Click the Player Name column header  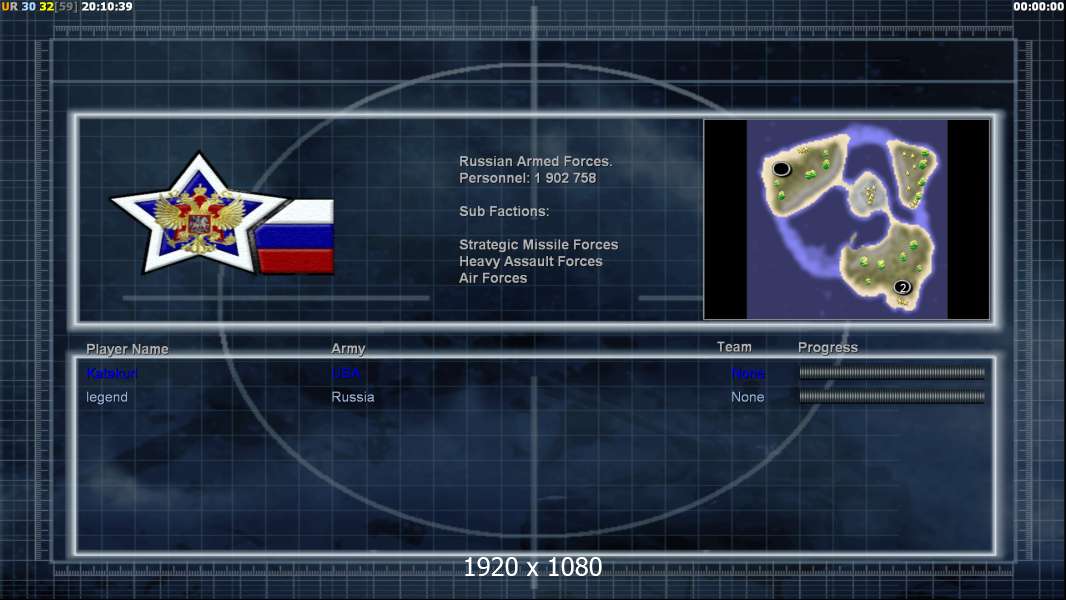click(127, 349)
